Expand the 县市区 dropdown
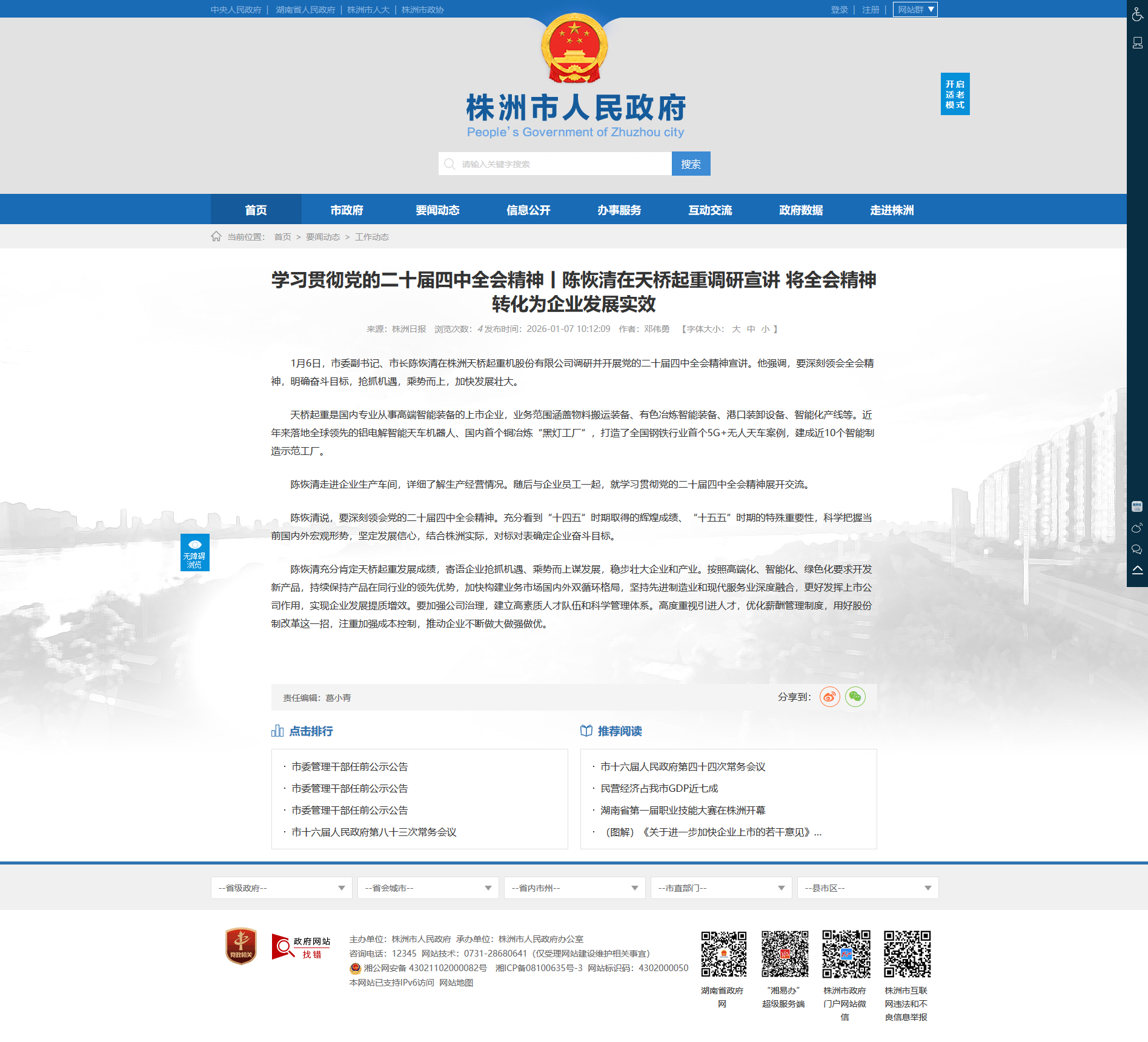Image resolution: width=1148 pixels, height=1042 pixels. pos(867,888)
